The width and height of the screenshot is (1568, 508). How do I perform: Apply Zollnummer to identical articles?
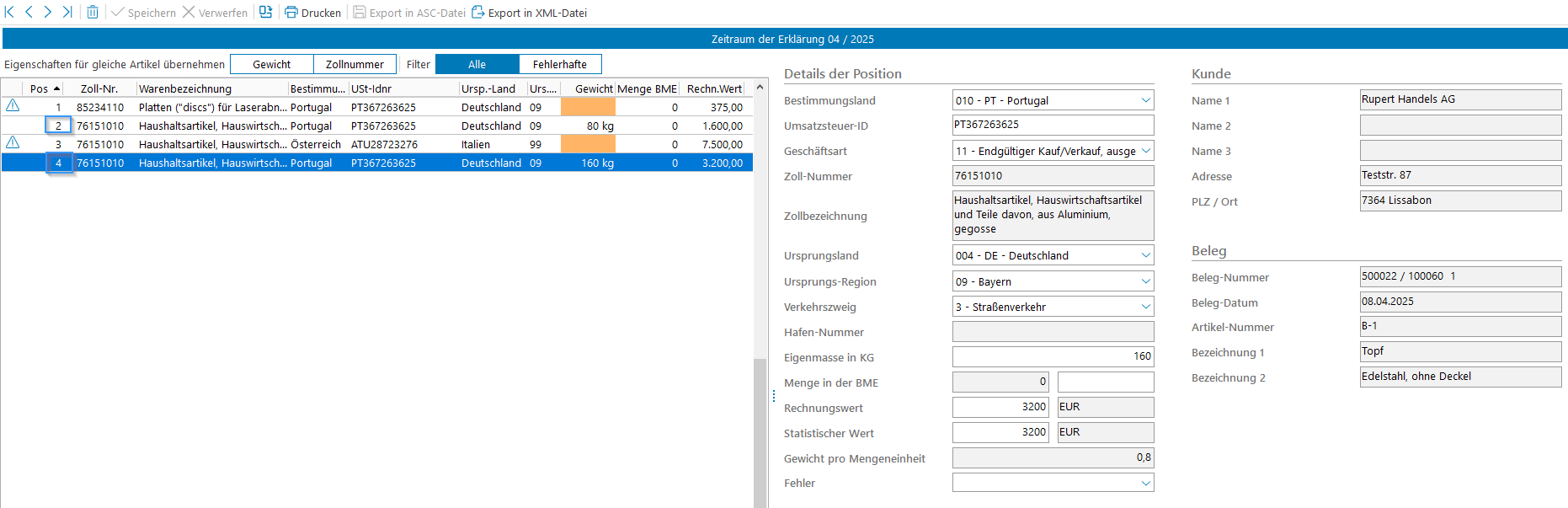coord(355,64)
